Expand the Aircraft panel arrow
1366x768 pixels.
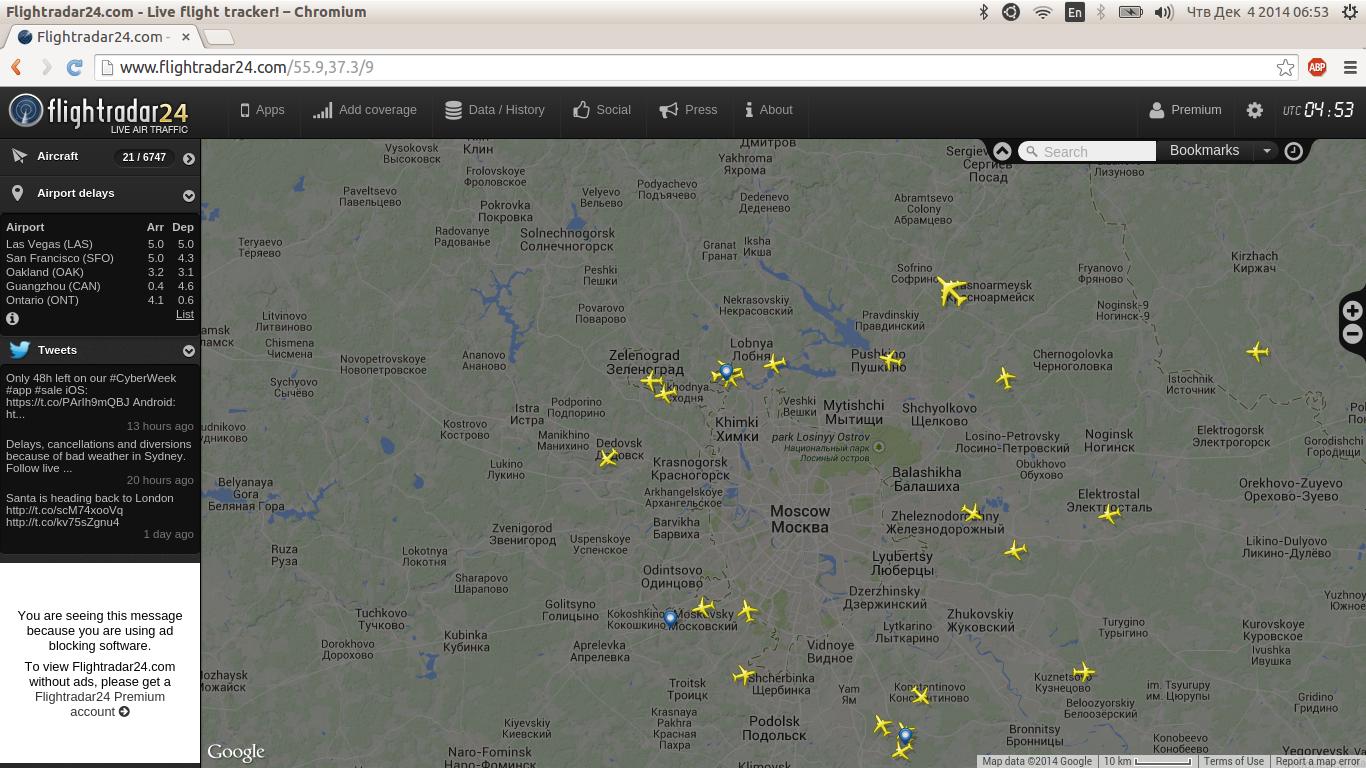point(189,158)
